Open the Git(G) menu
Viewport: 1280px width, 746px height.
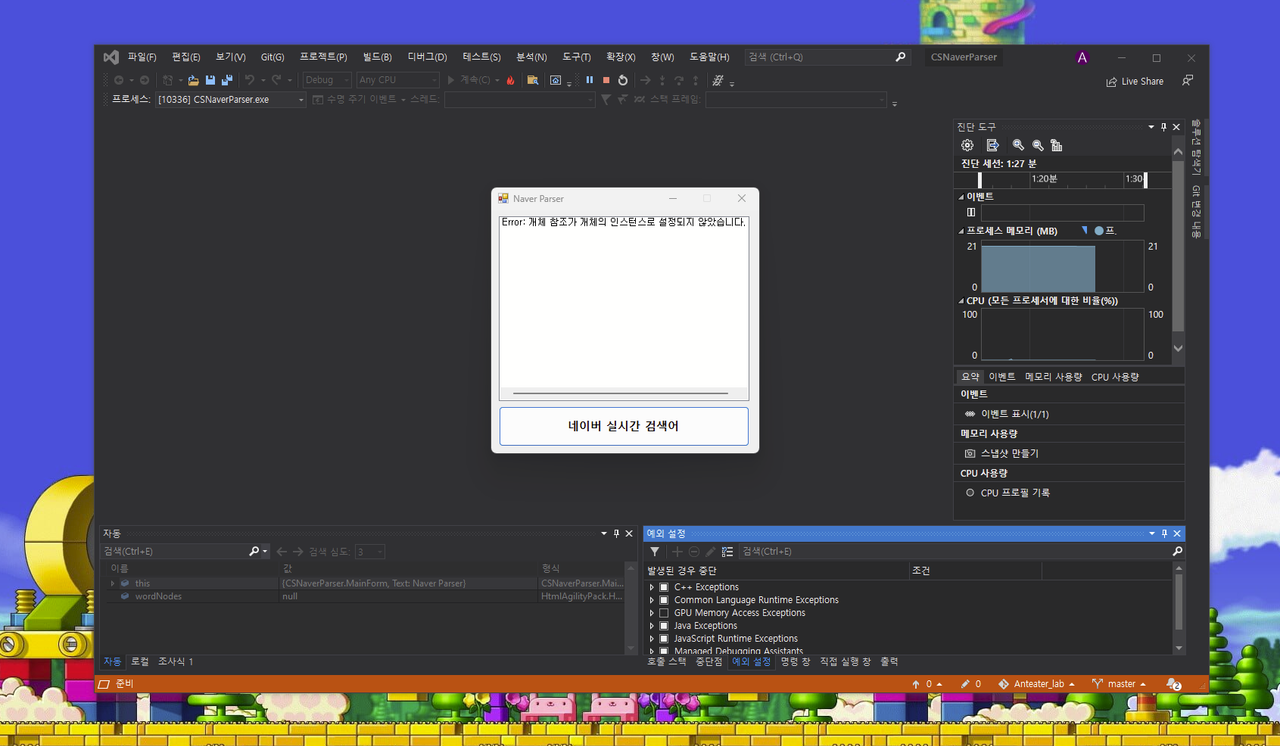coord(272,57)
